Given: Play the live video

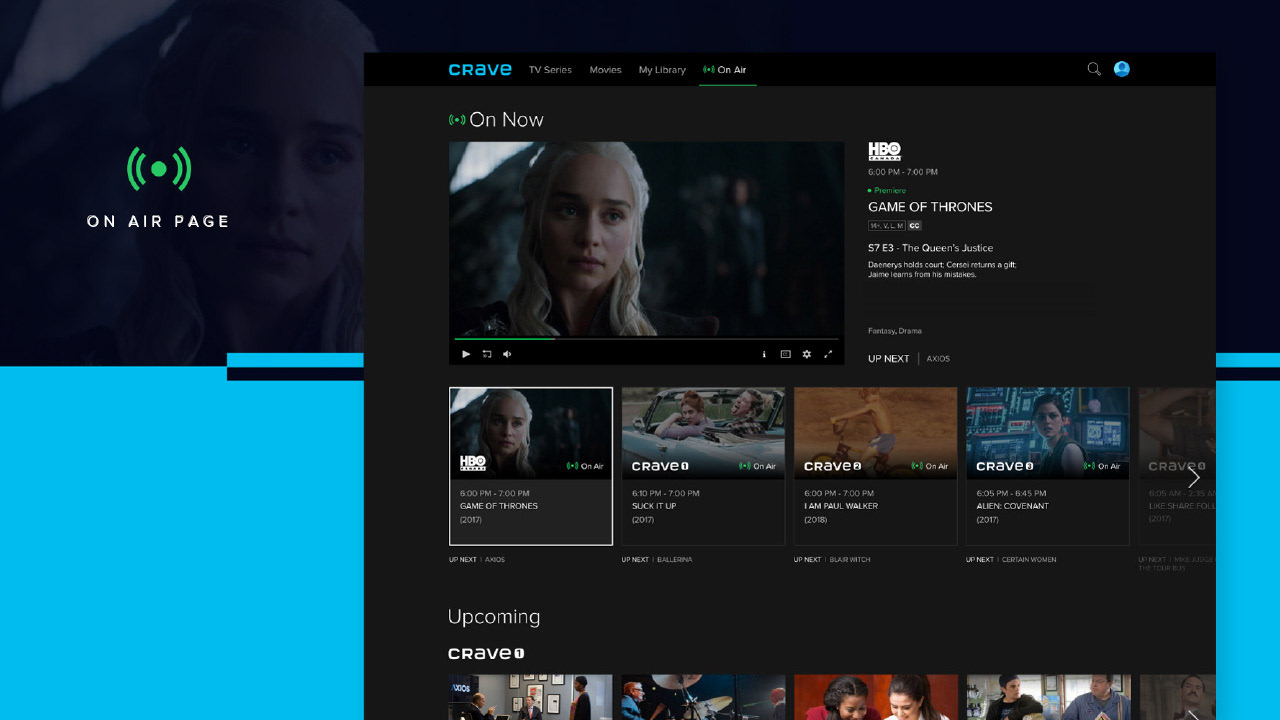Looking at the screenshot, I should (x=466, y=354).
